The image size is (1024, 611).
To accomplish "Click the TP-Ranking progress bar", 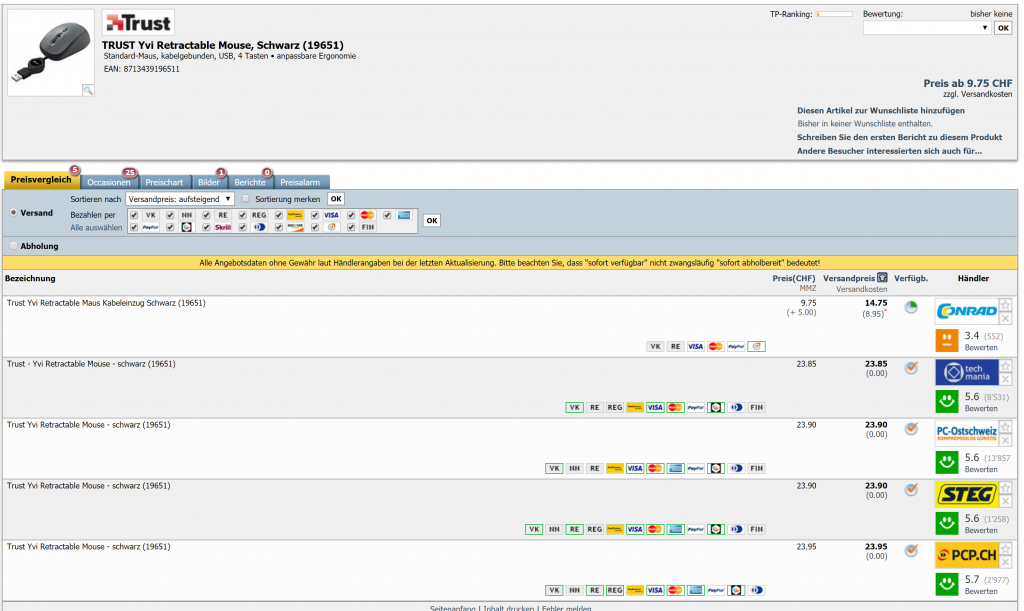I will pos(834,14).
